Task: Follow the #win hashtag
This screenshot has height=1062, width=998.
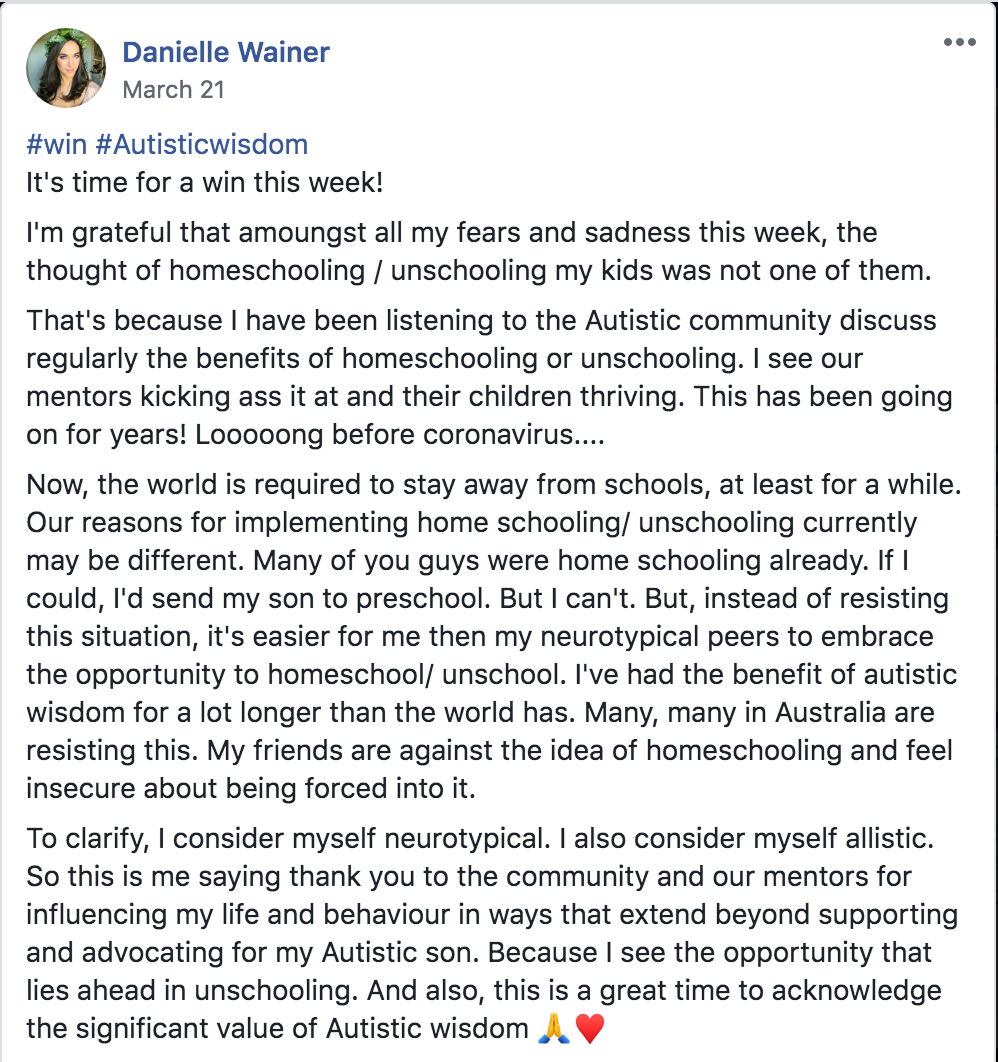Action: pos(56,144)
